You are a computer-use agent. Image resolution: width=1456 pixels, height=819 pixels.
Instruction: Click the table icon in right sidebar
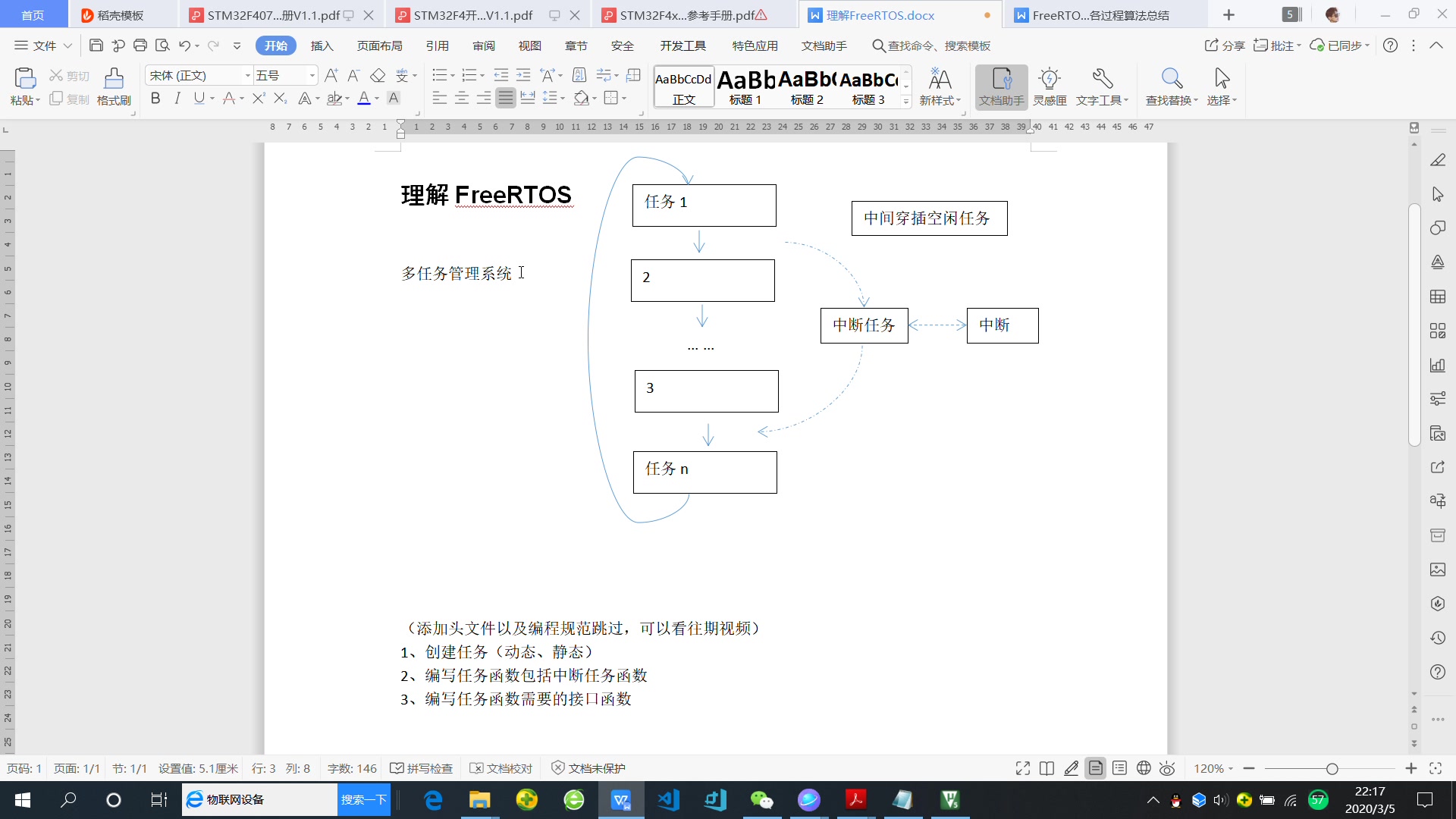[1437, 297]
